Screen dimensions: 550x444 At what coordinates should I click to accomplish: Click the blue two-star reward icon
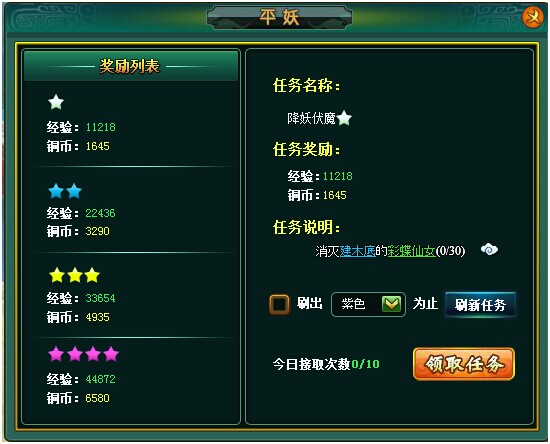pos(65,191)
